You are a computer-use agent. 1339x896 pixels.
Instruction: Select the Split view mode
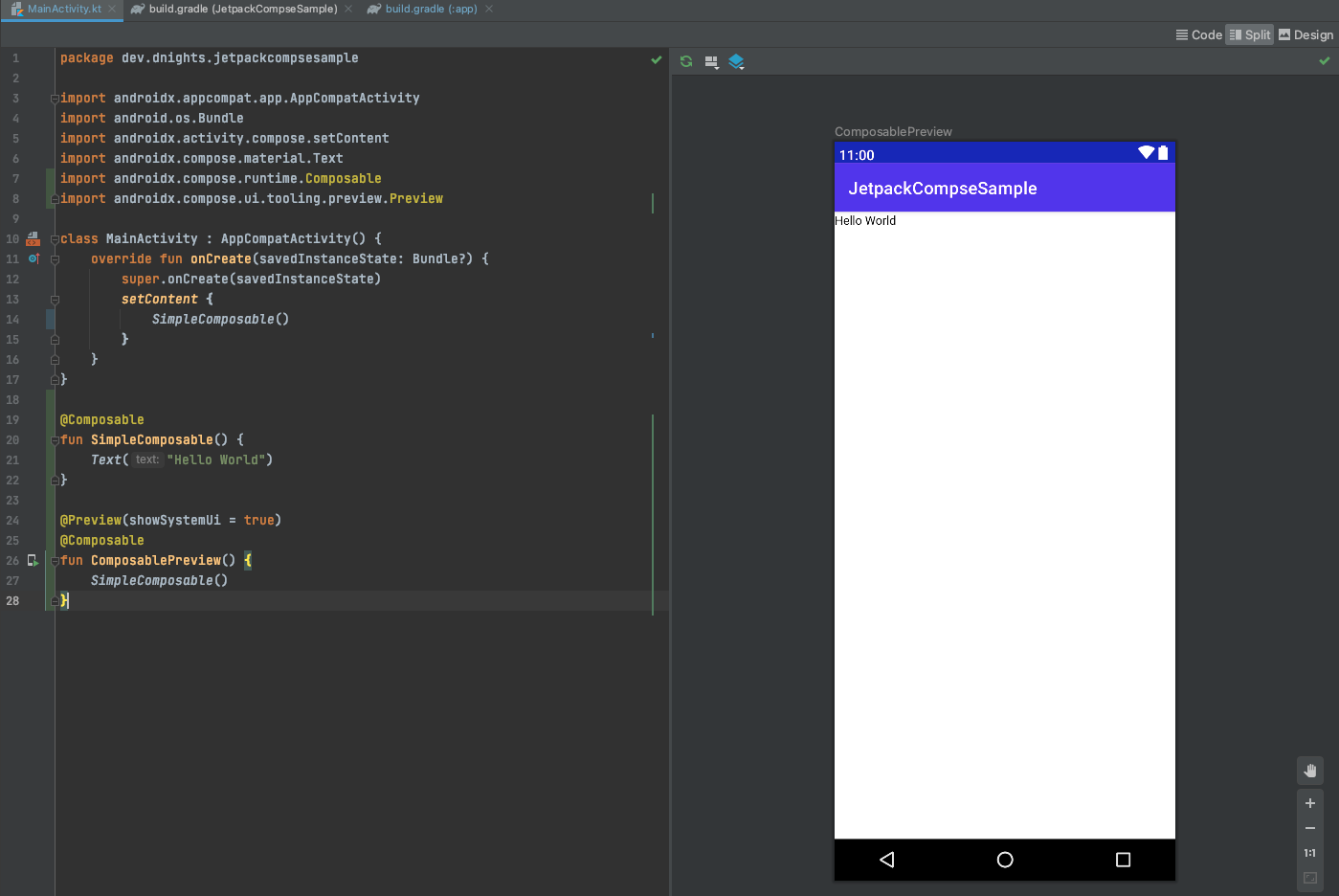click(1250, 34)
